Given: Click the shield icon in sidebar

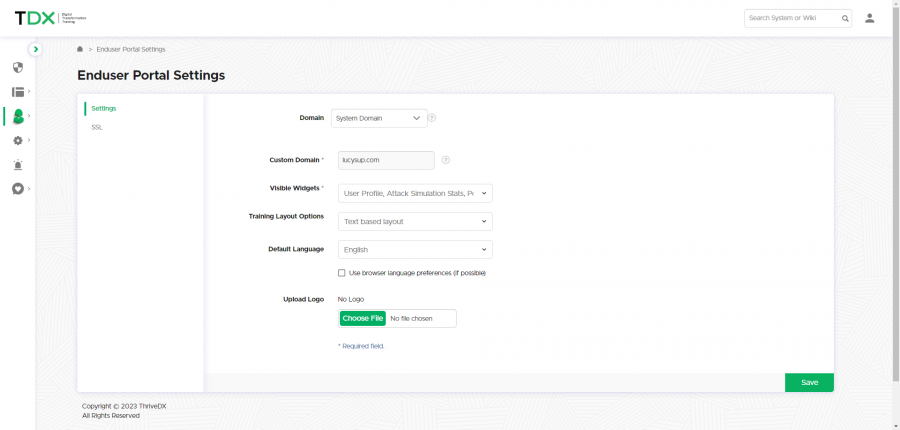Looking at the screenshot, I should point(18,68).
